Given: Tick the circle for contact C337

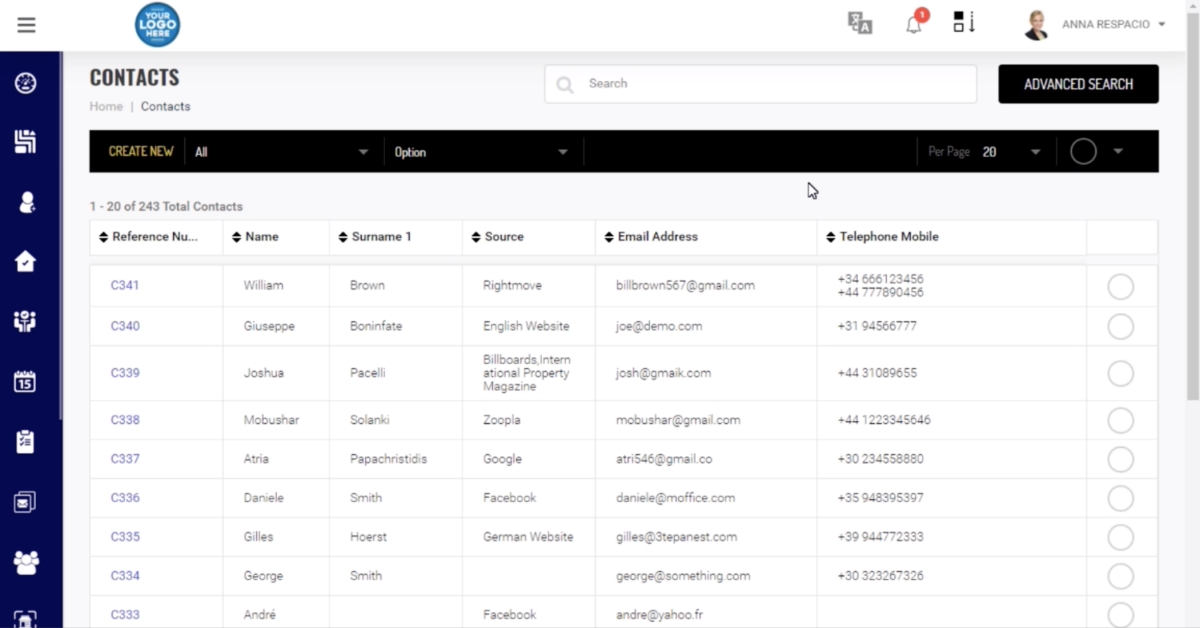Looking at the screenshot, I should click(x=1121, y=459).
